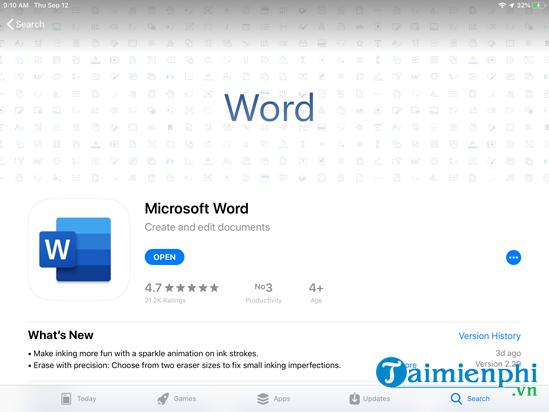This screenshot has width=549, height=412.
Task: Open the No3 Productivity ranking
Action: pos(263,293)
